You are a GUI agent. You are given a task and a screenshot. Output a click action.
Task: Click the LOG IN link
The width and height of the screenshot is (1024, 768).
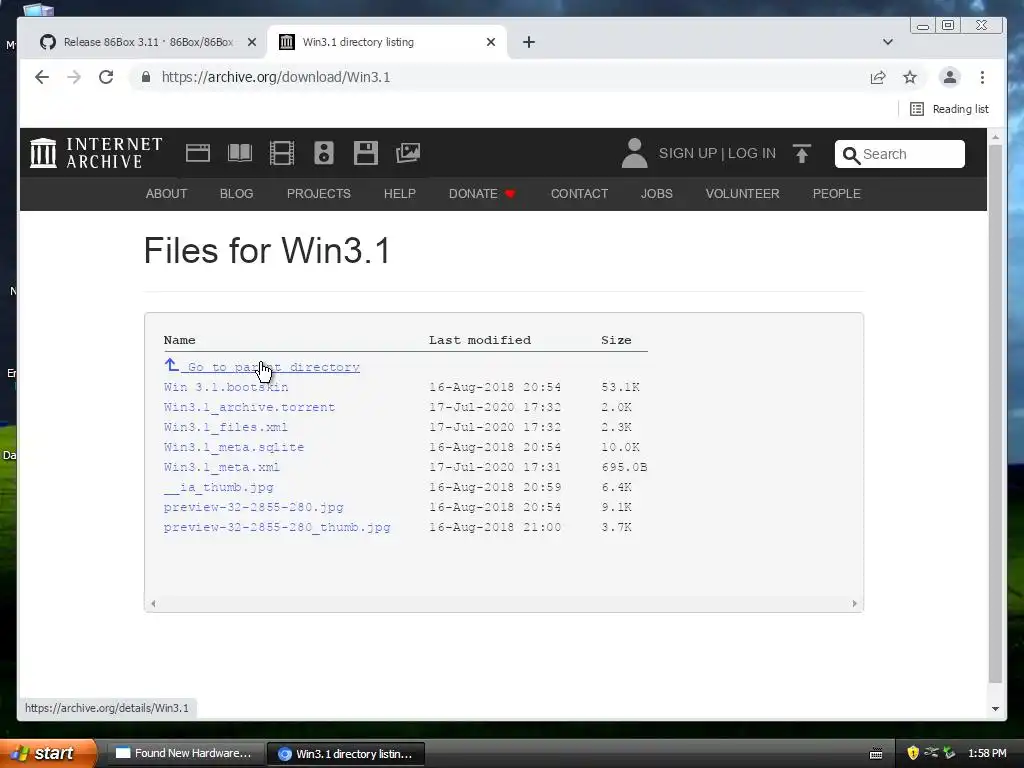[x=752, y=153]
